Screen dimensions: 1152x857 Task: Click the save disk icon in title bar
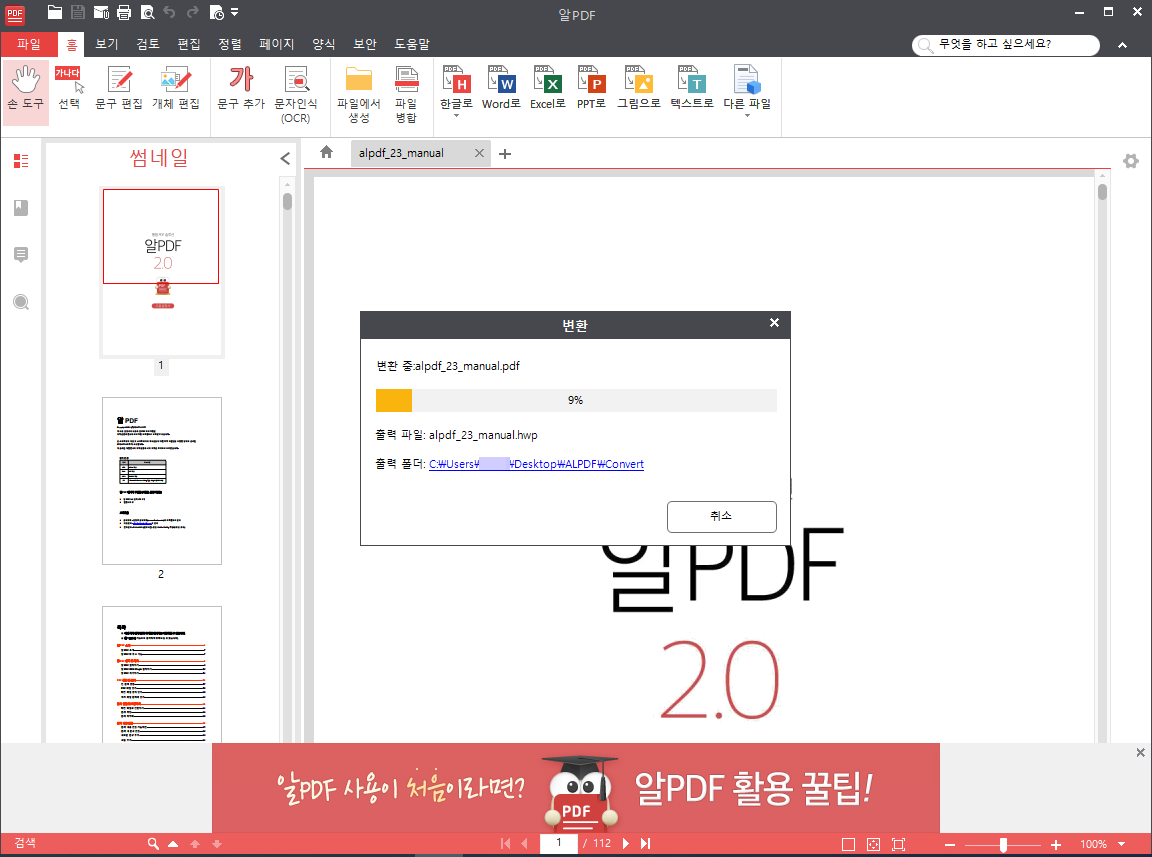pos(78,12)
